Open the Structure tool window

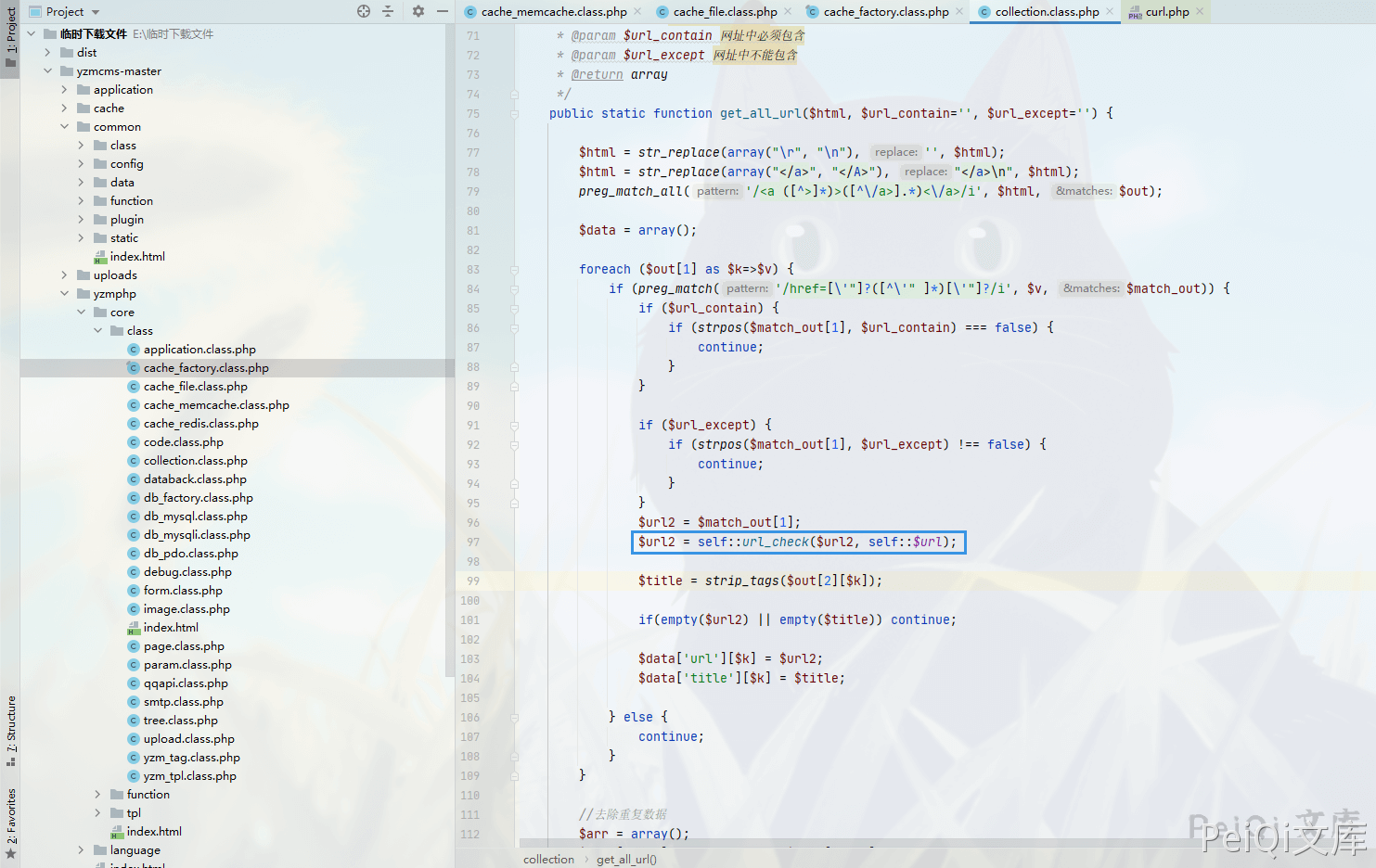pos(10,729)
